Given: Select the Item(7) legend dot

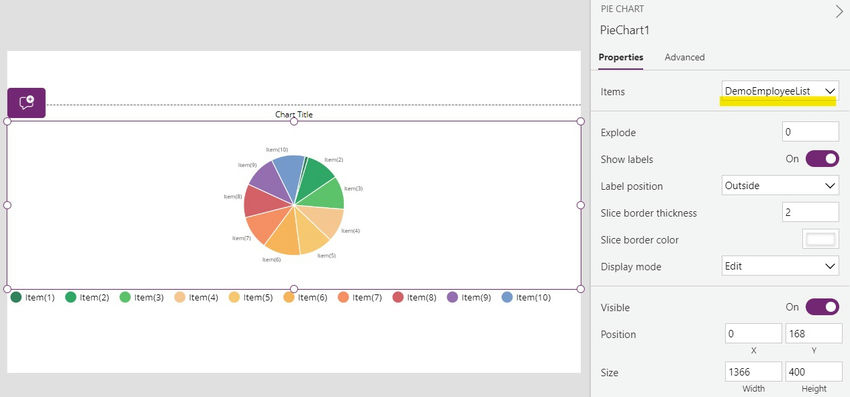Looking at the screenshot, I should [x=343, y=297].
